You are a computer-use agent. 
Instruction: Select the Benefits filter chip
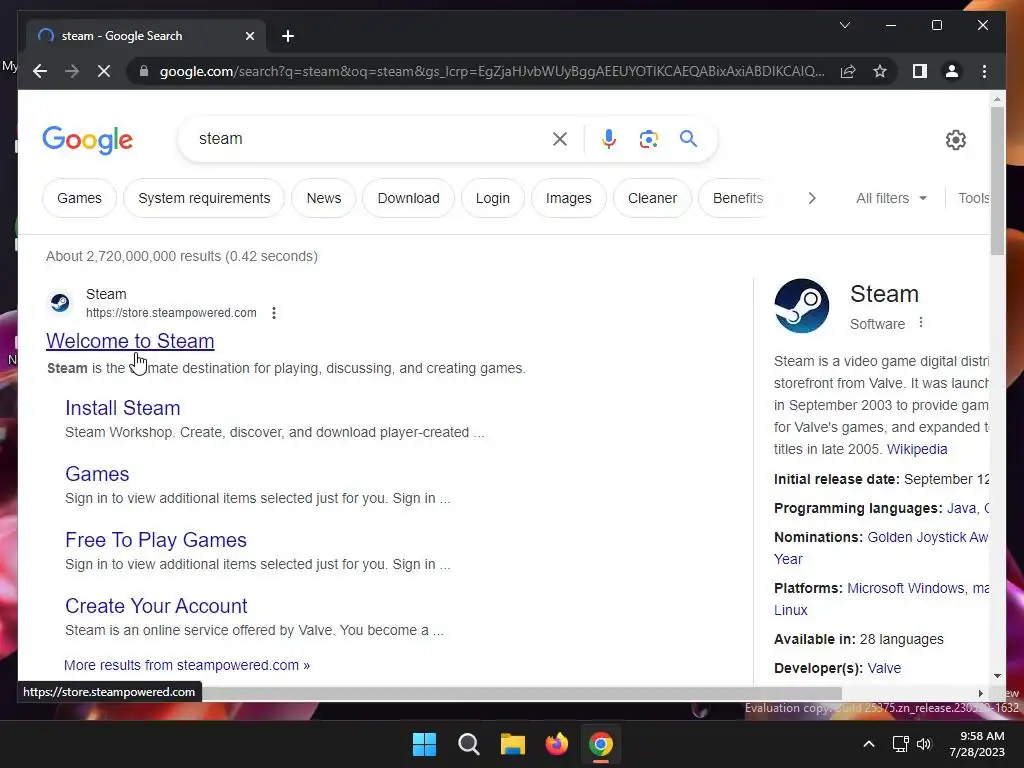tap(737, 198)
